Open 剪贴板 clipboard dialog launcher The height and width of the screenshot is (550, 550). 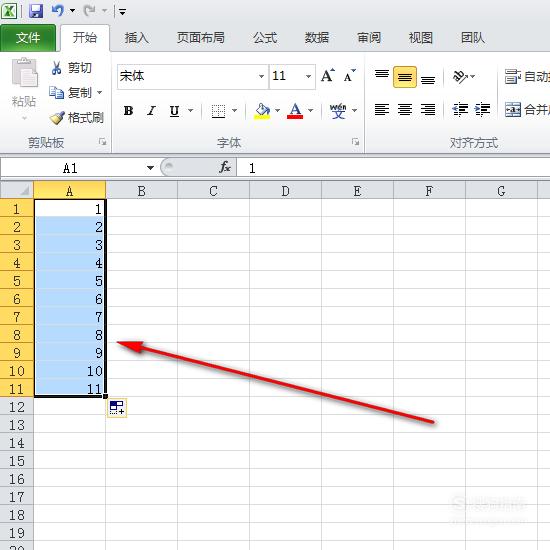(102, 142)
